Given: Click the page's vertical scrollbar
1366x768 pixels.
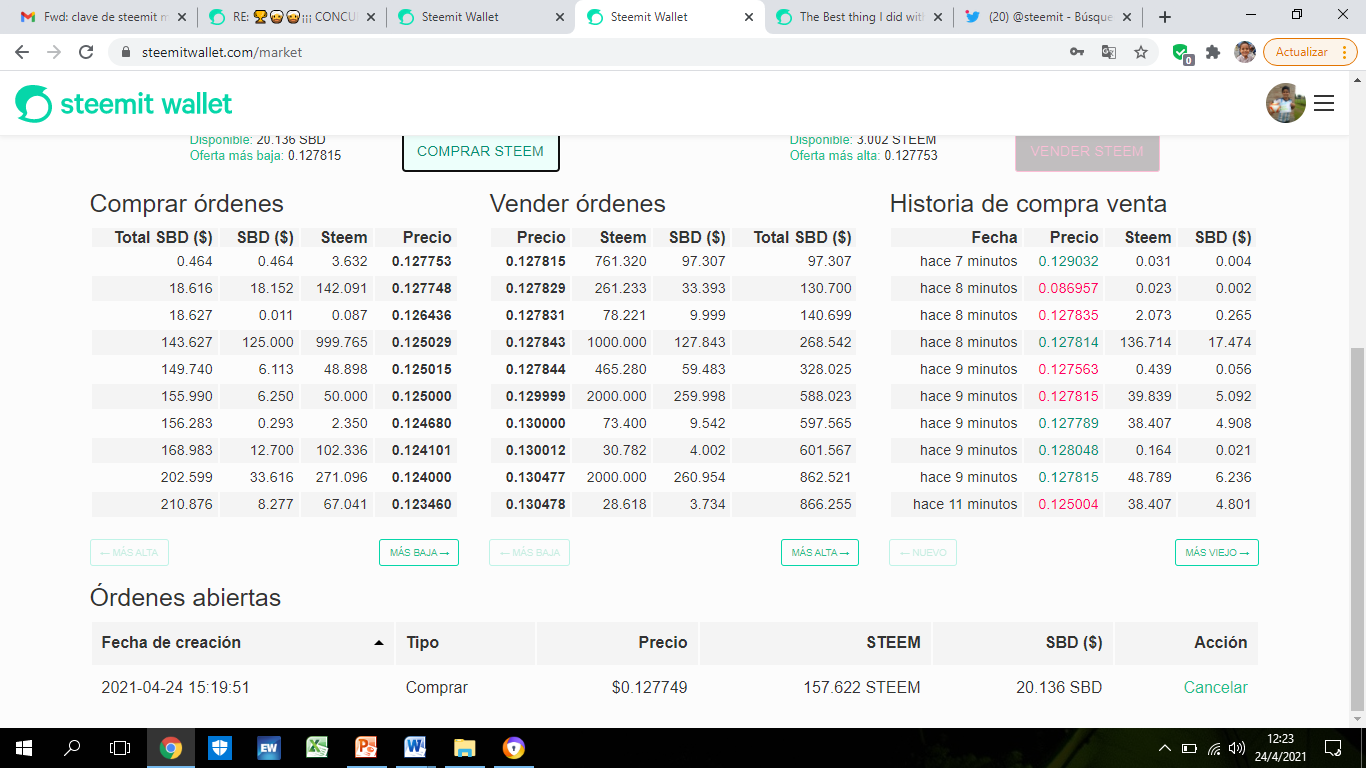Looking at the screenshot, I should coord(1357,528).
